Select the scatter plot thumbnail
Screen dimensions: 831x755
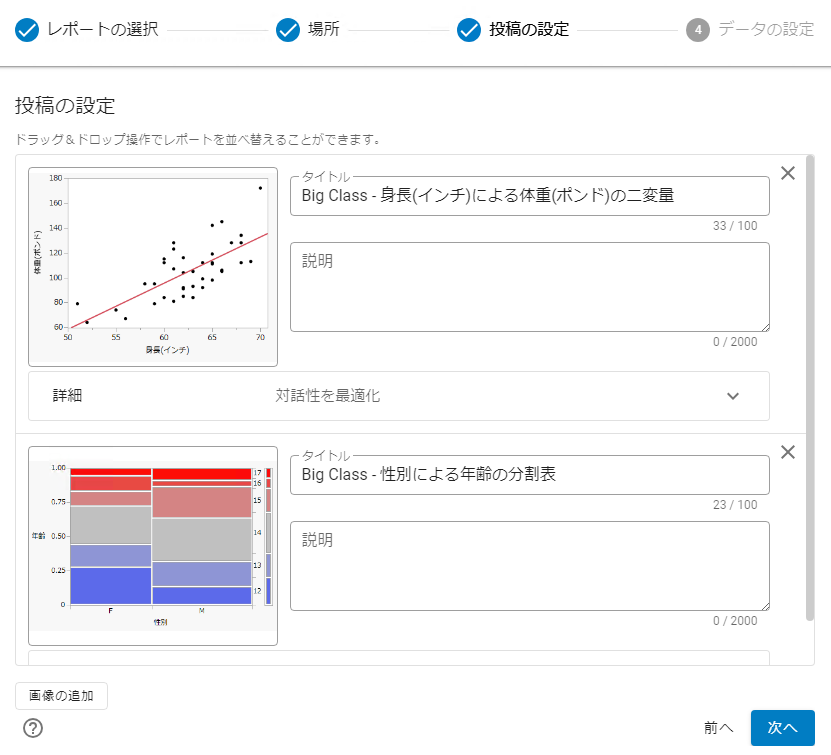(x=153, y=267)
